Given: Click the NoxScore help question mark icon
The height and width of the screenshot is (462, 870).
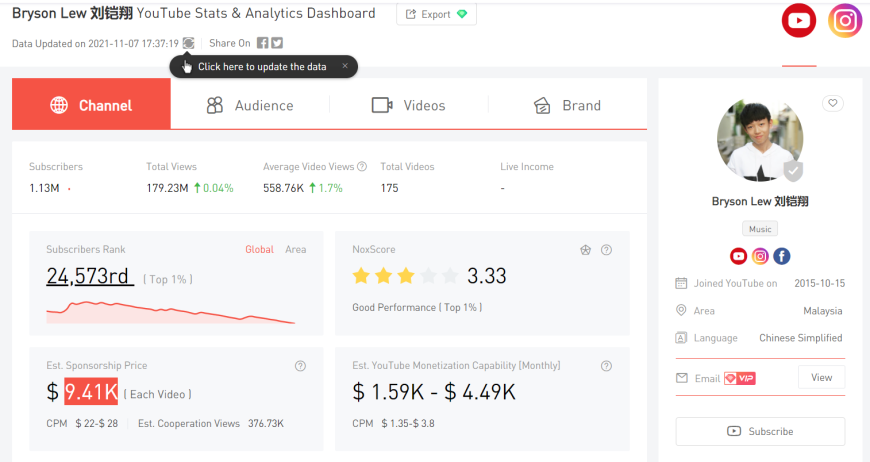Looking at the screenshot, I should coord(606,250).
